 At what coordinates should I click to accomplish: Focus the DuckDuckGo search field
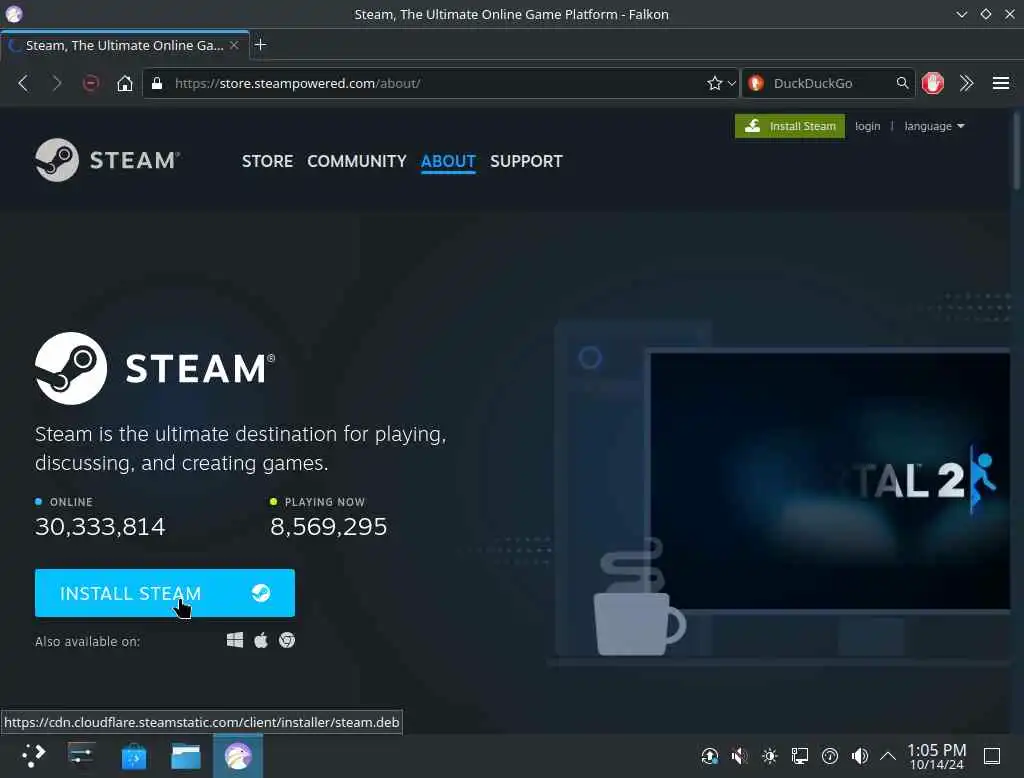point(829,83)
